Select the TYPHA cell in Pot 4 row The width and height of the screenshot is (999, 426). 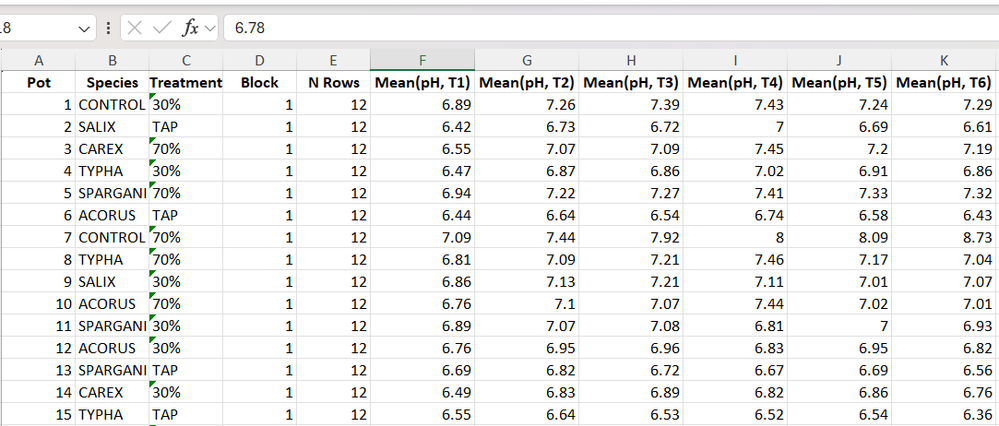point(112,171)
